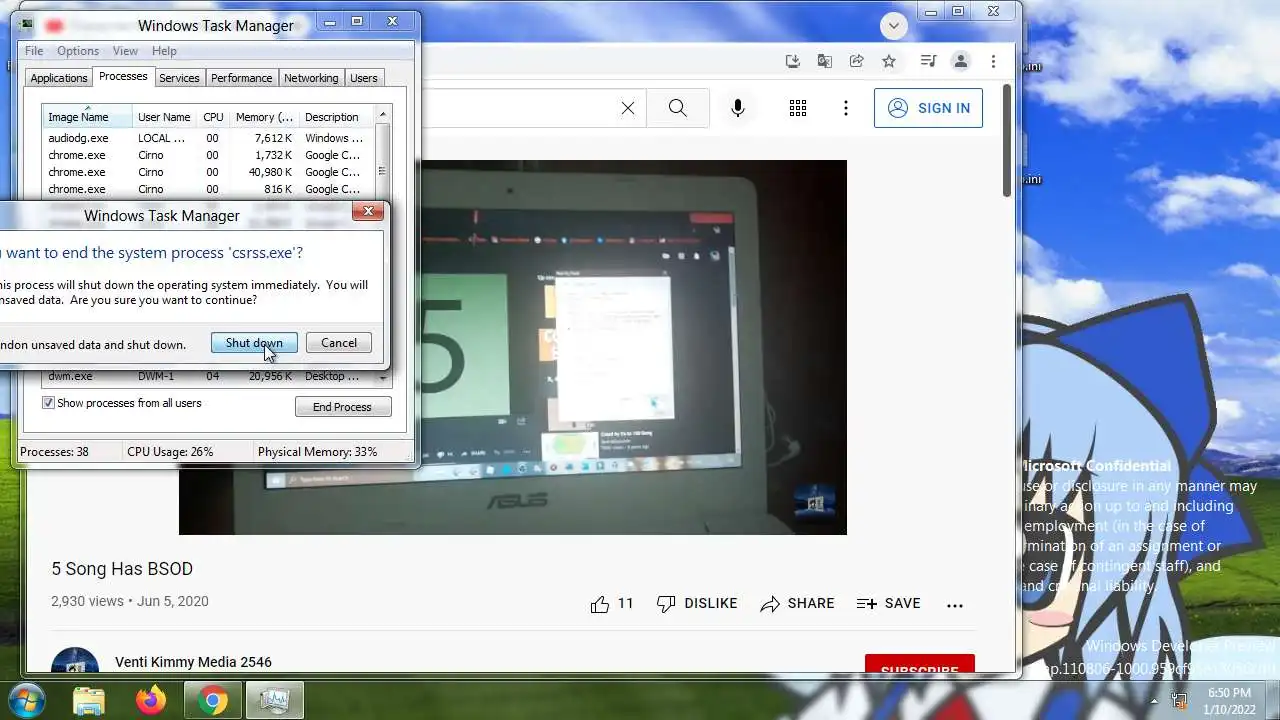Bookmark this page with the star icon
The height and width of the screenshot is (720, 1280).
coord(889,61)
